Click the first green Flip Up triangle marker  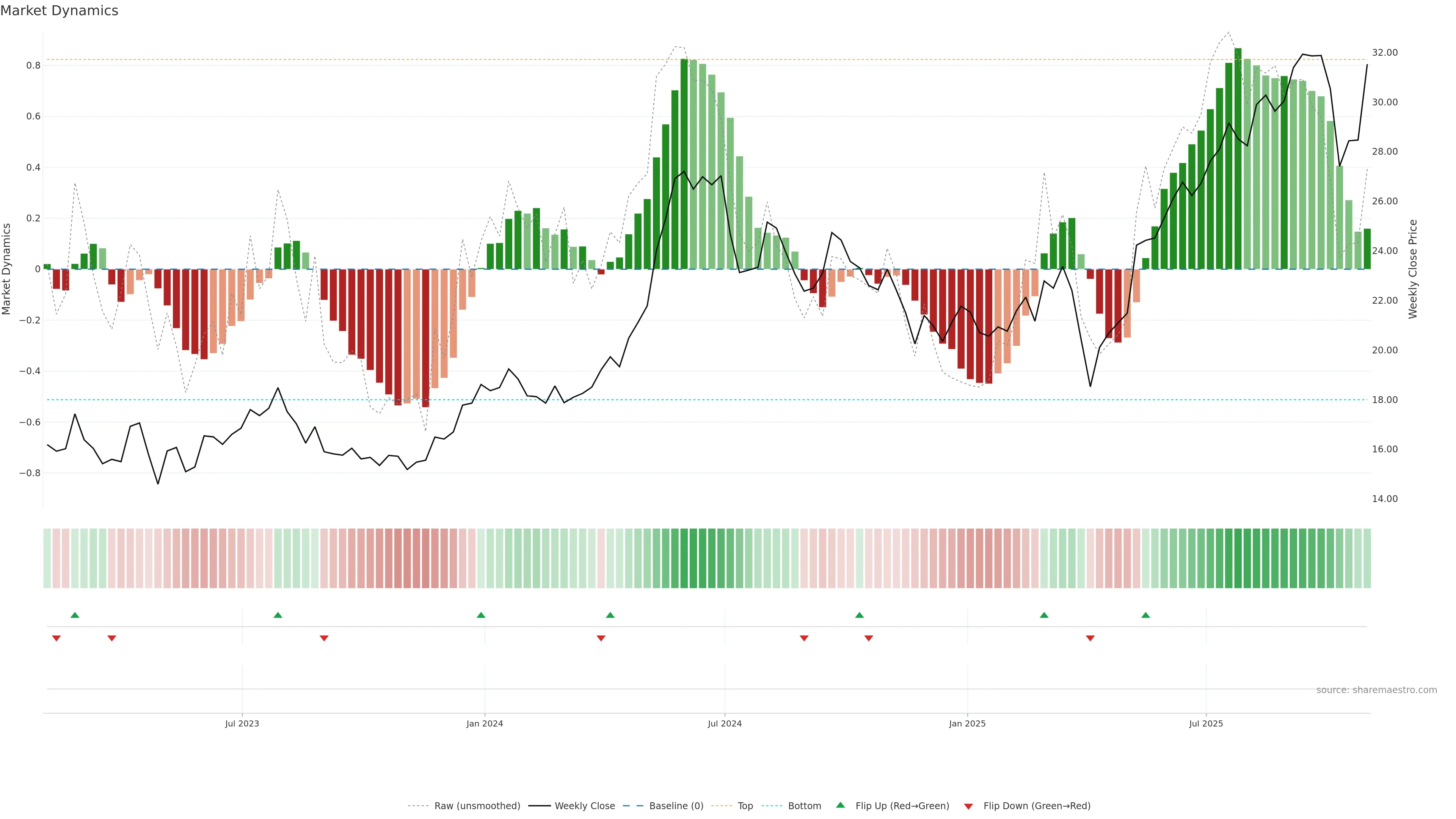tap(75, 615)
